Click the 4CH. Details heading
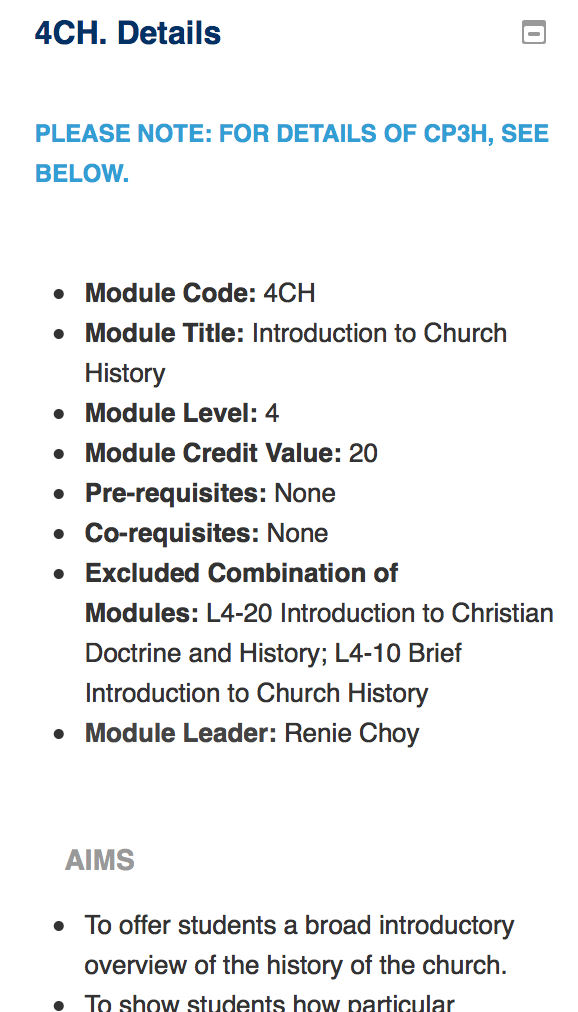Screen dimensions: 578x1012 point(128,33)
